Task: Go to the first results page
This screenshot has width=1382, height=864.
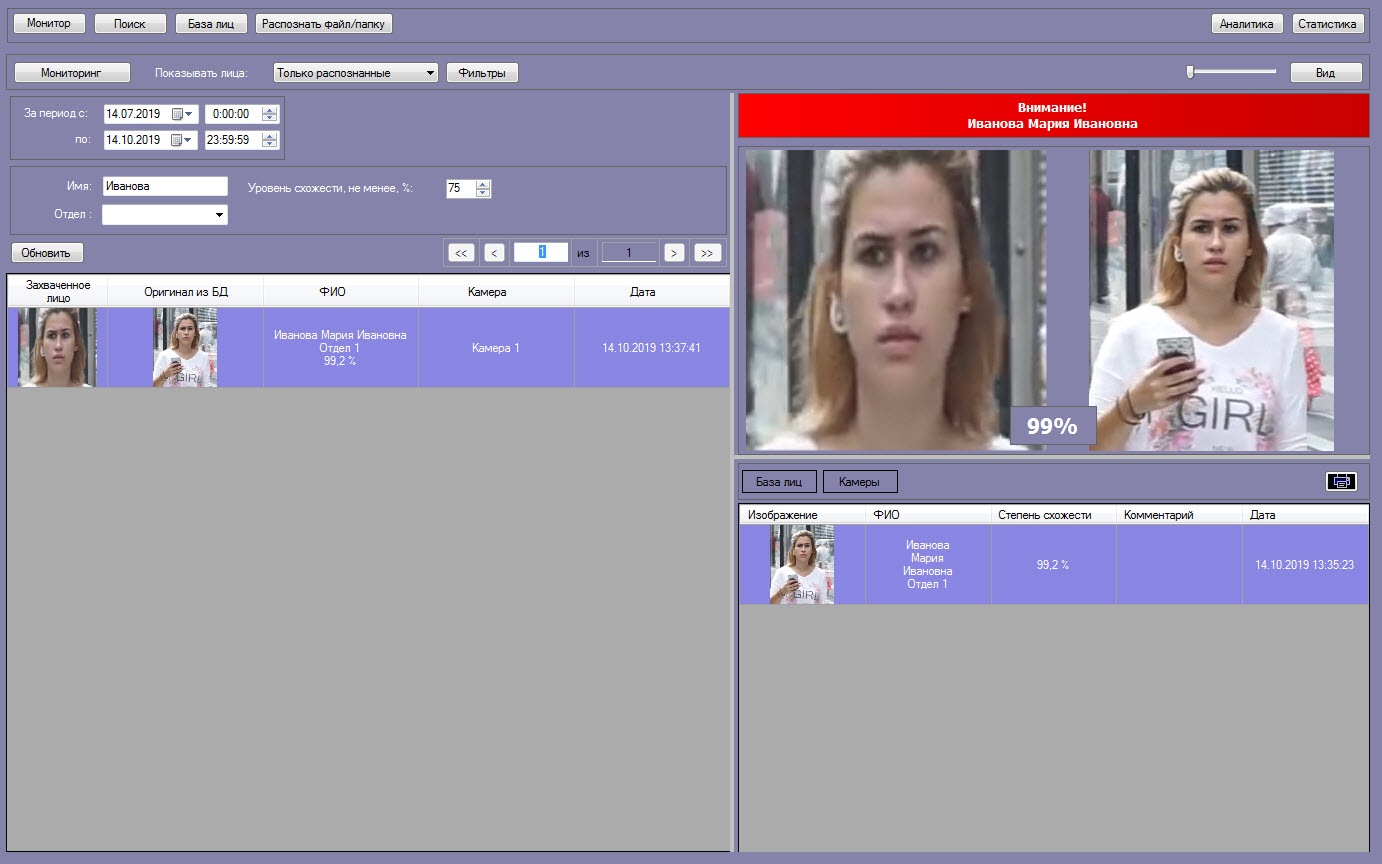Action: [461, 253]
